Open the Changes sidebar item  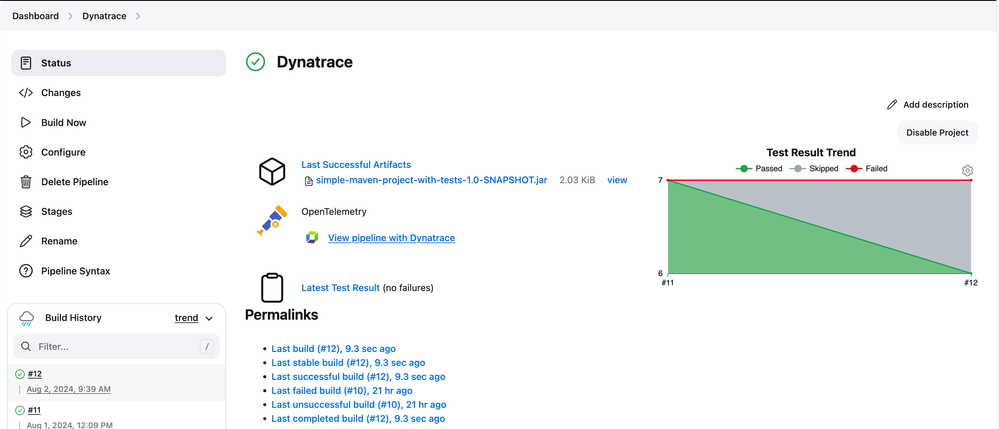tap(61, 93)
